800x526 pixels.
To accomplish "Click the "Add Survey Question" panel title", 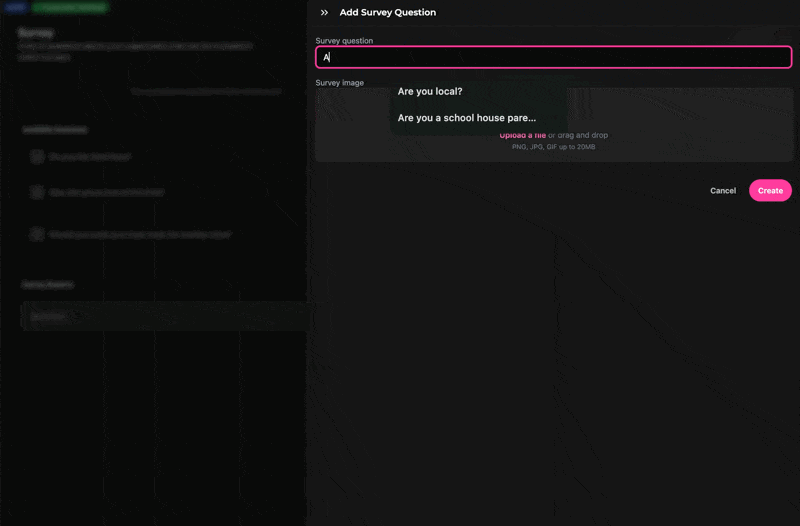I will [387, 13].
